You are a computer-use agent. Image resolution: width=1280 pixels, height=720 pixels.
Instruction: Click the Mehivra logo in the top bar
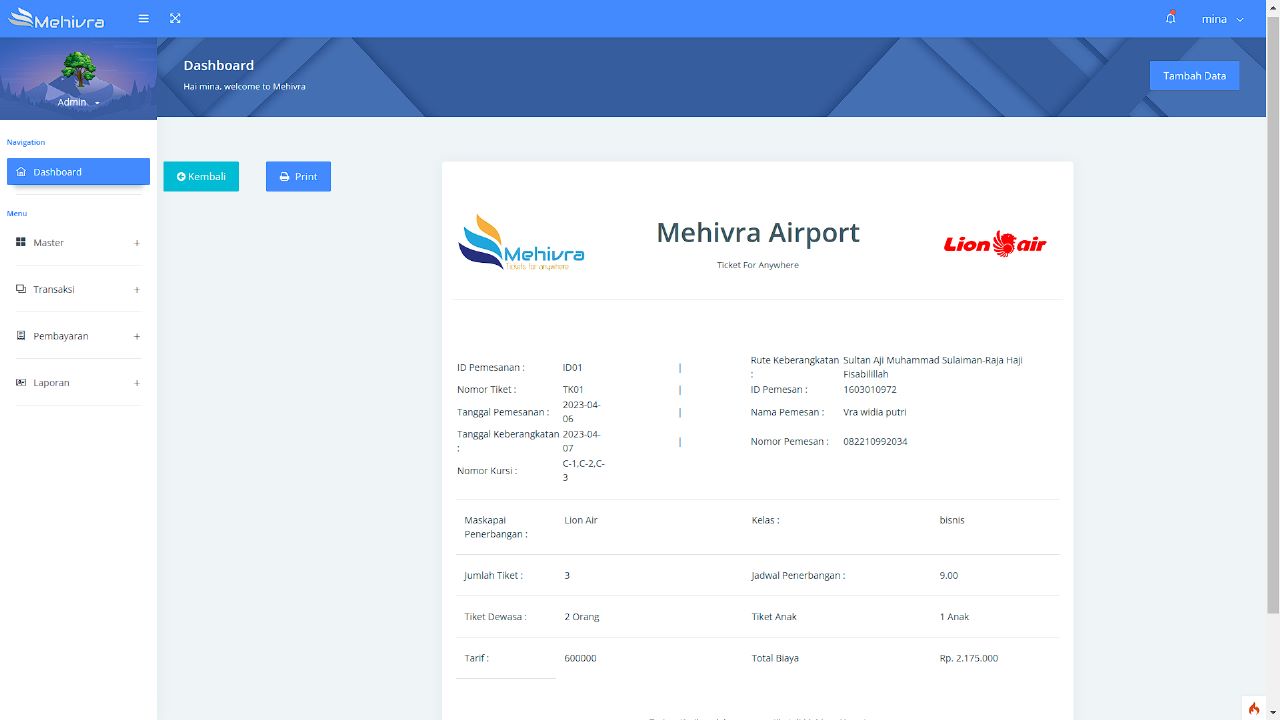57,18
